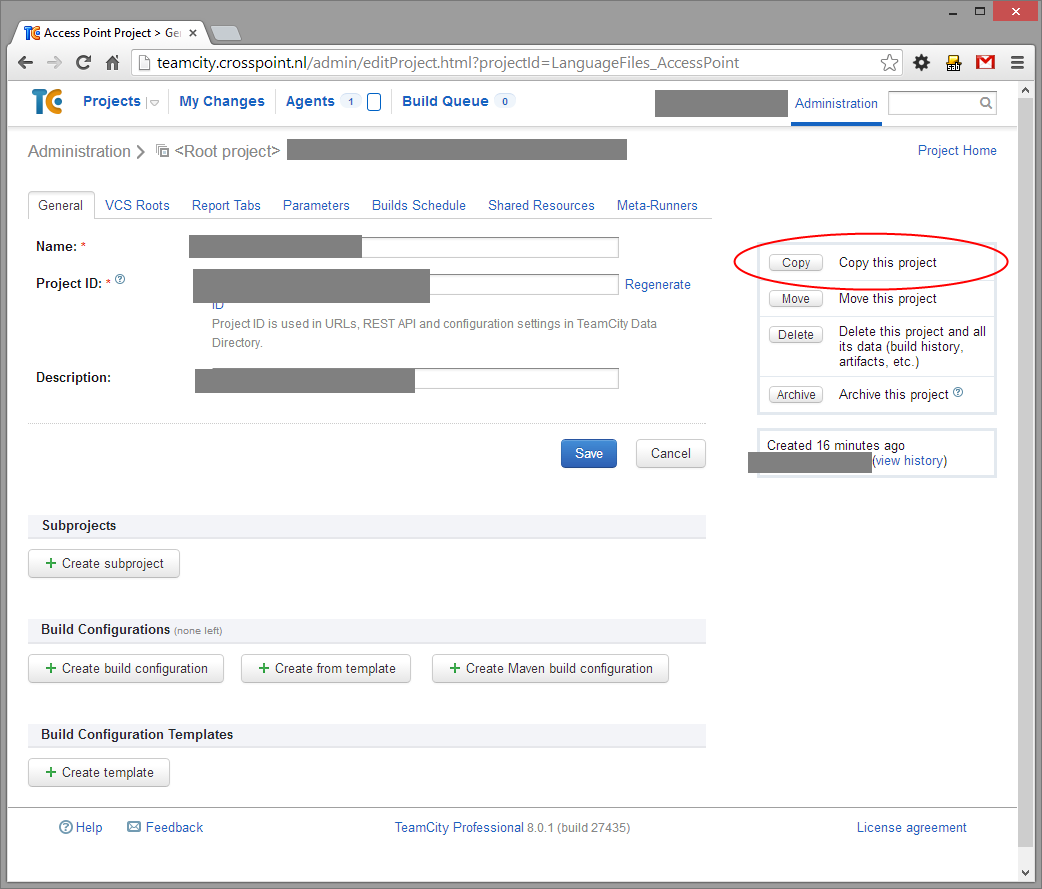Switch to the Meta-Runners tab
The width and height of the screenshot is (1042, 889).
pos(657,205)
